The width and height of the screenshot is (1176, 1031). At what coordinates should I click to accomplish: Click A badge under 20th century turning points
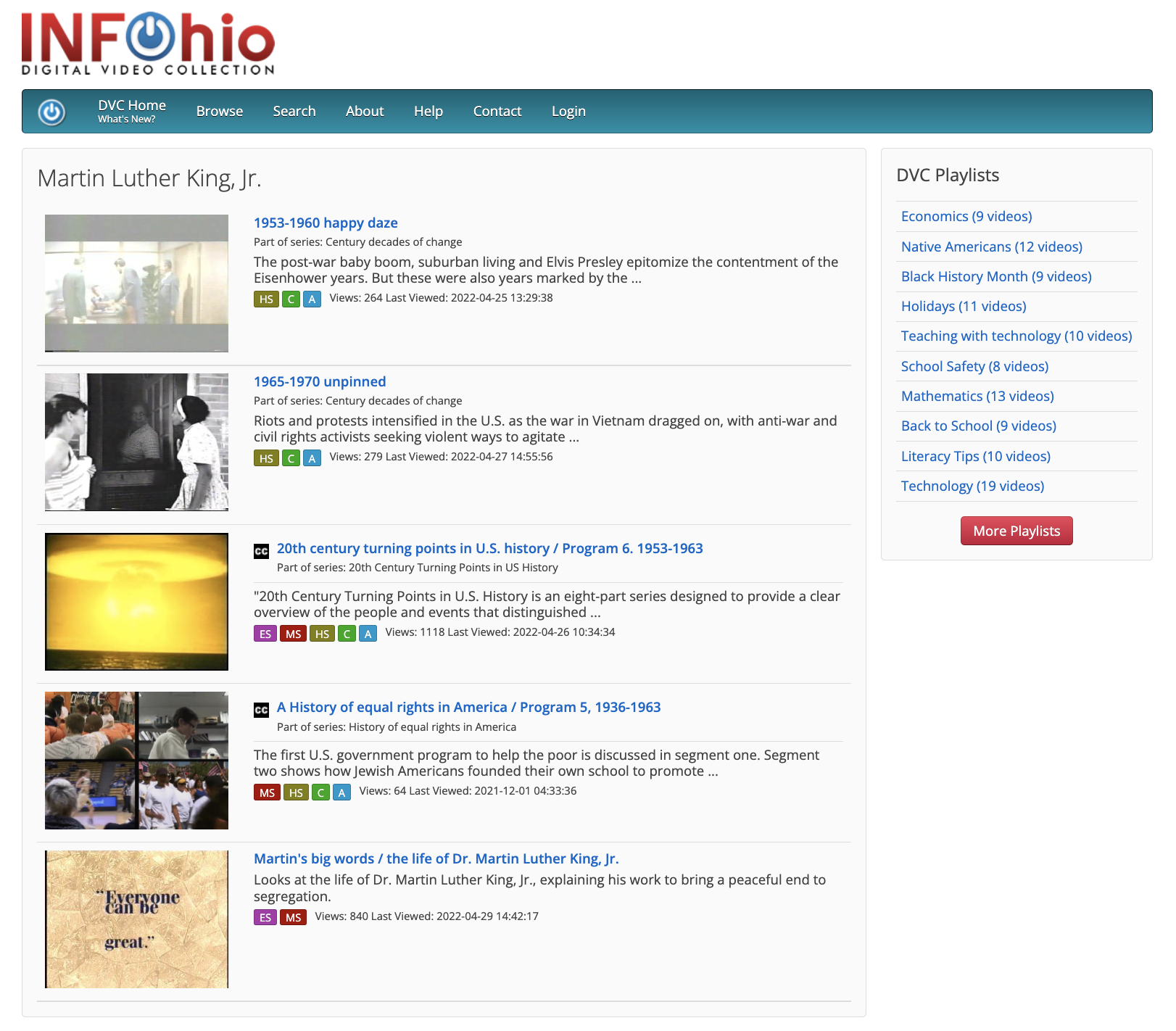point(368,634)
